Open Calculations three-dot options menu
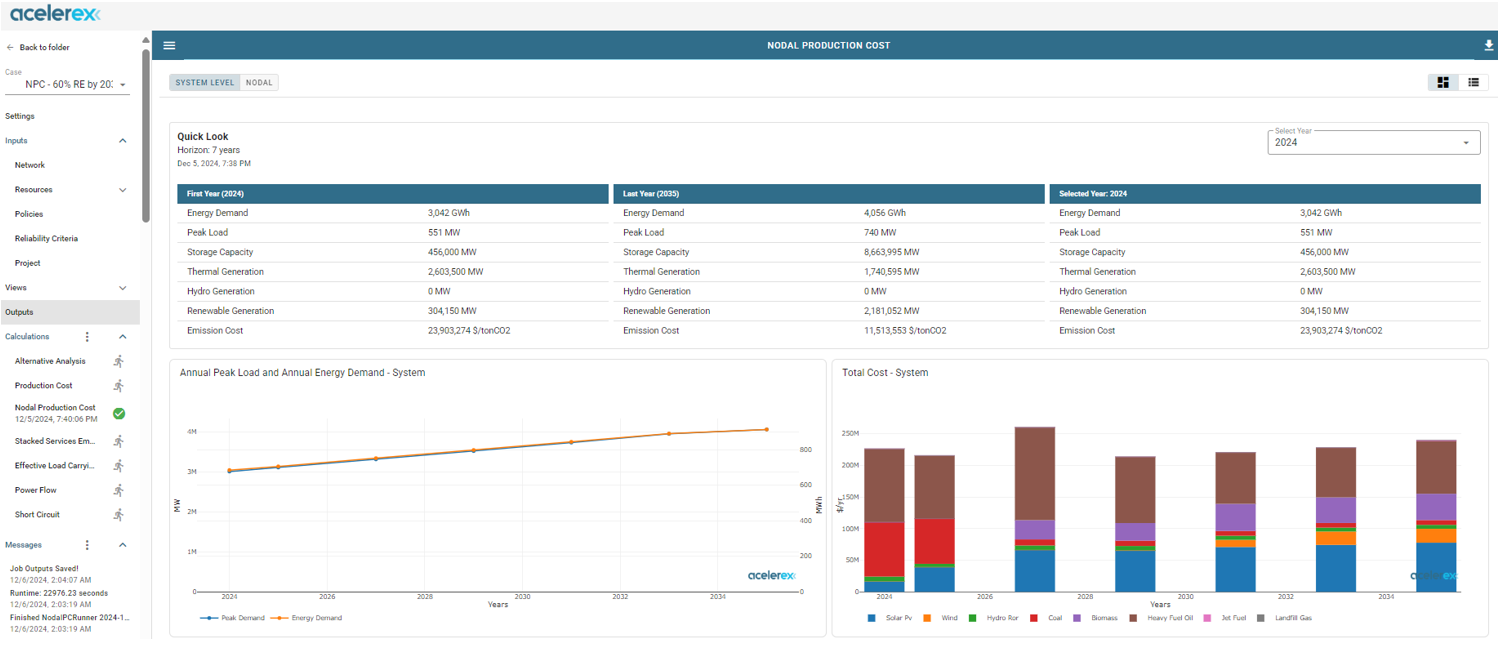The width and height of the screenshot is (1498, 654). [x=87, y=337]
